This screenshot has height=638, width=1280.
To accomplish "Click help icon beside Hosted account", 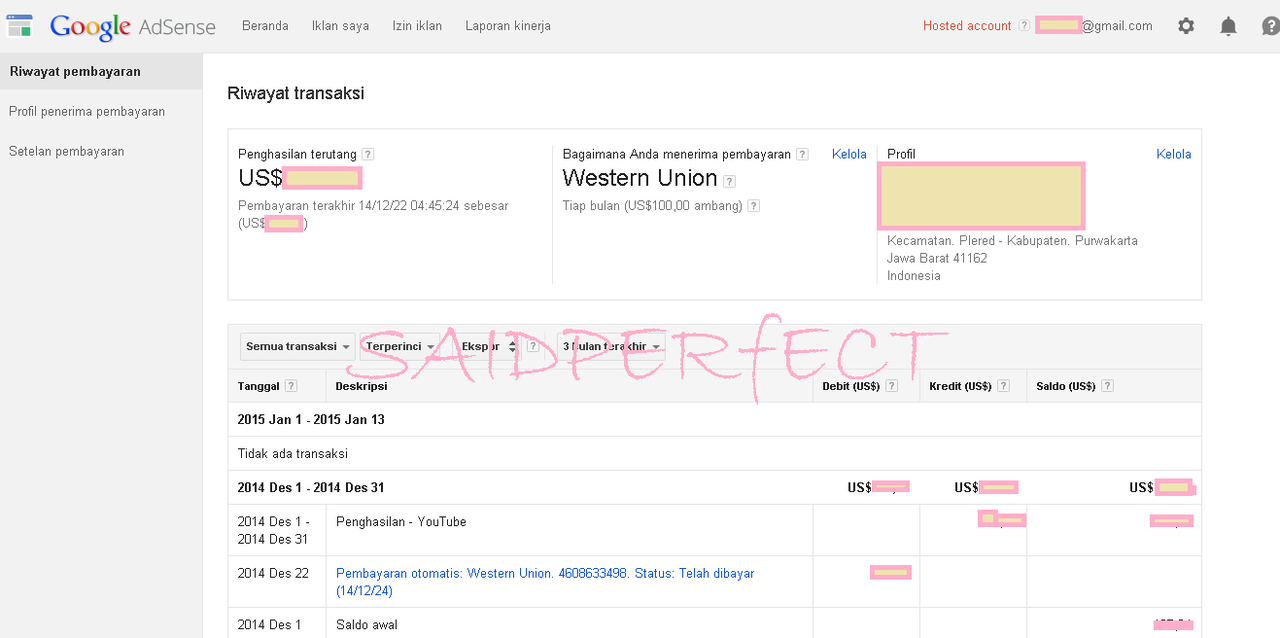I will (1024, 26).
